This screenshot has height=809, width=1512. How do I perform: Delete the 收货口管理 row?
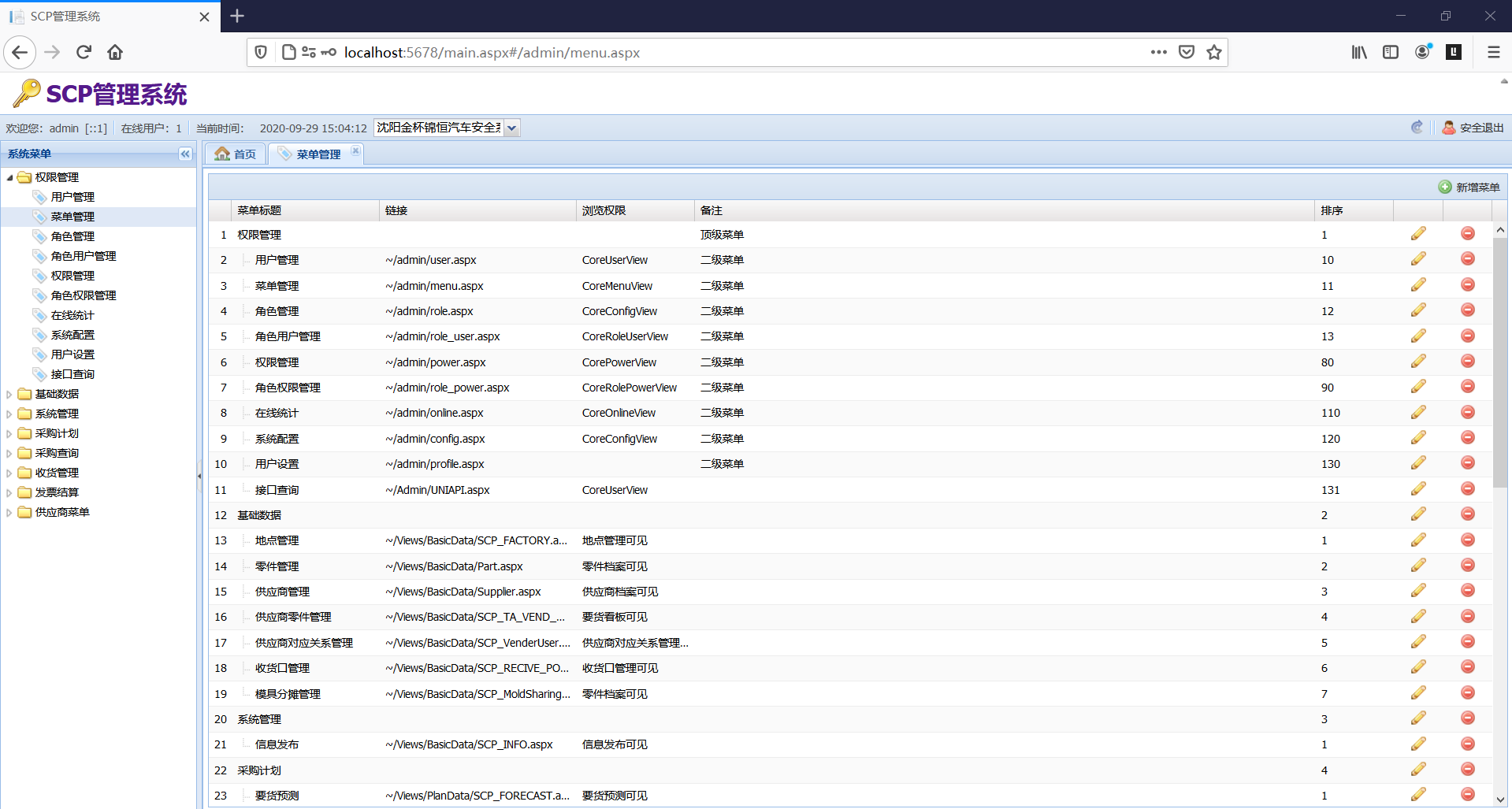pyautogui.click(x=1468, y=667)
